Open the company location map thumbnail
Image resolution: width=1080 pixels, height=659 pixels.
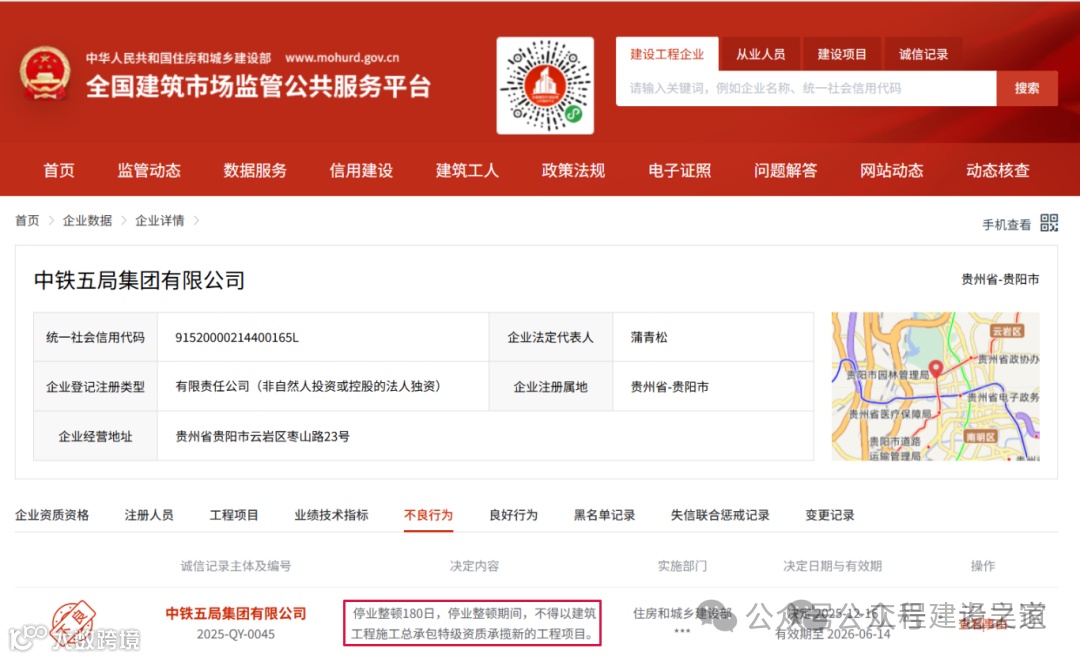(935, 386)
